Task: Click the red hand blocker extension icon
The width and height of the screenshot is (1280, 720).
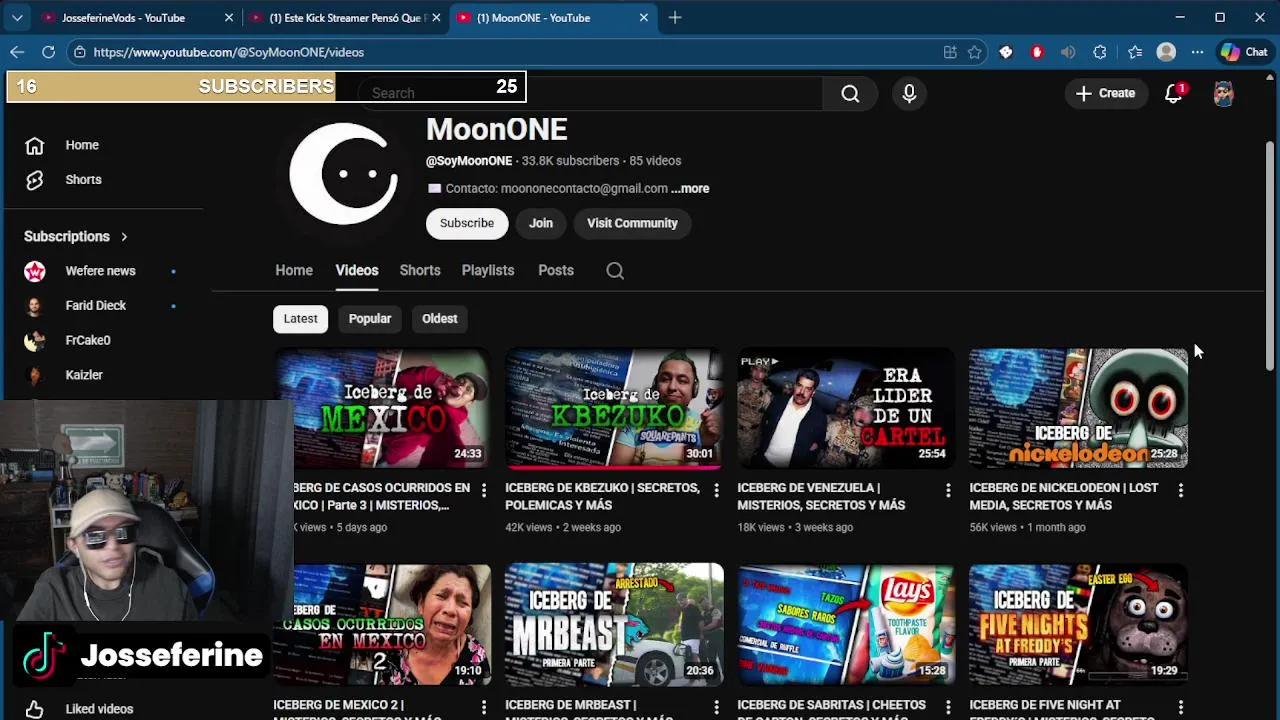Action: [x=1037, y=52]
